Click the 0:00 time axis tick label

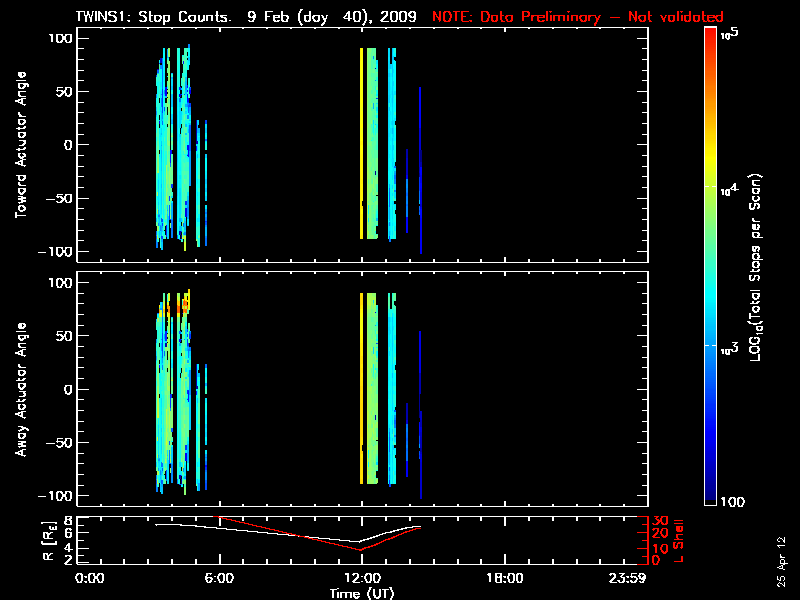pos(90,578)
